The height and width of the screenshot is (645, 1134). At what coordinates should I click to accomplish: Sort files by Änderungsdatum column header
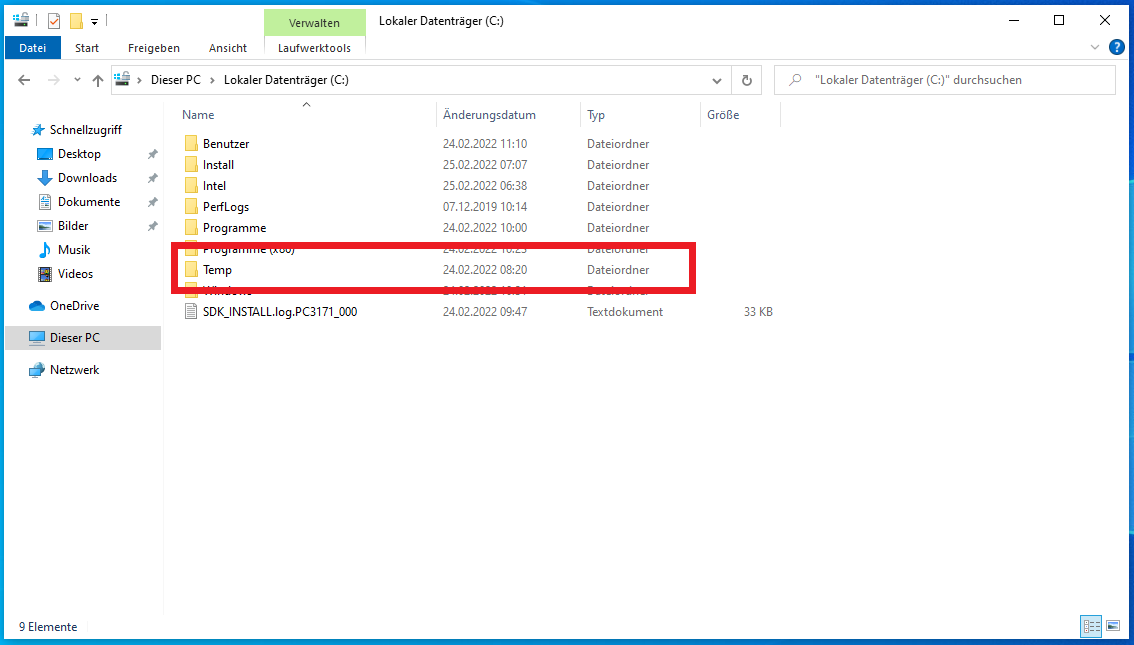490,115
